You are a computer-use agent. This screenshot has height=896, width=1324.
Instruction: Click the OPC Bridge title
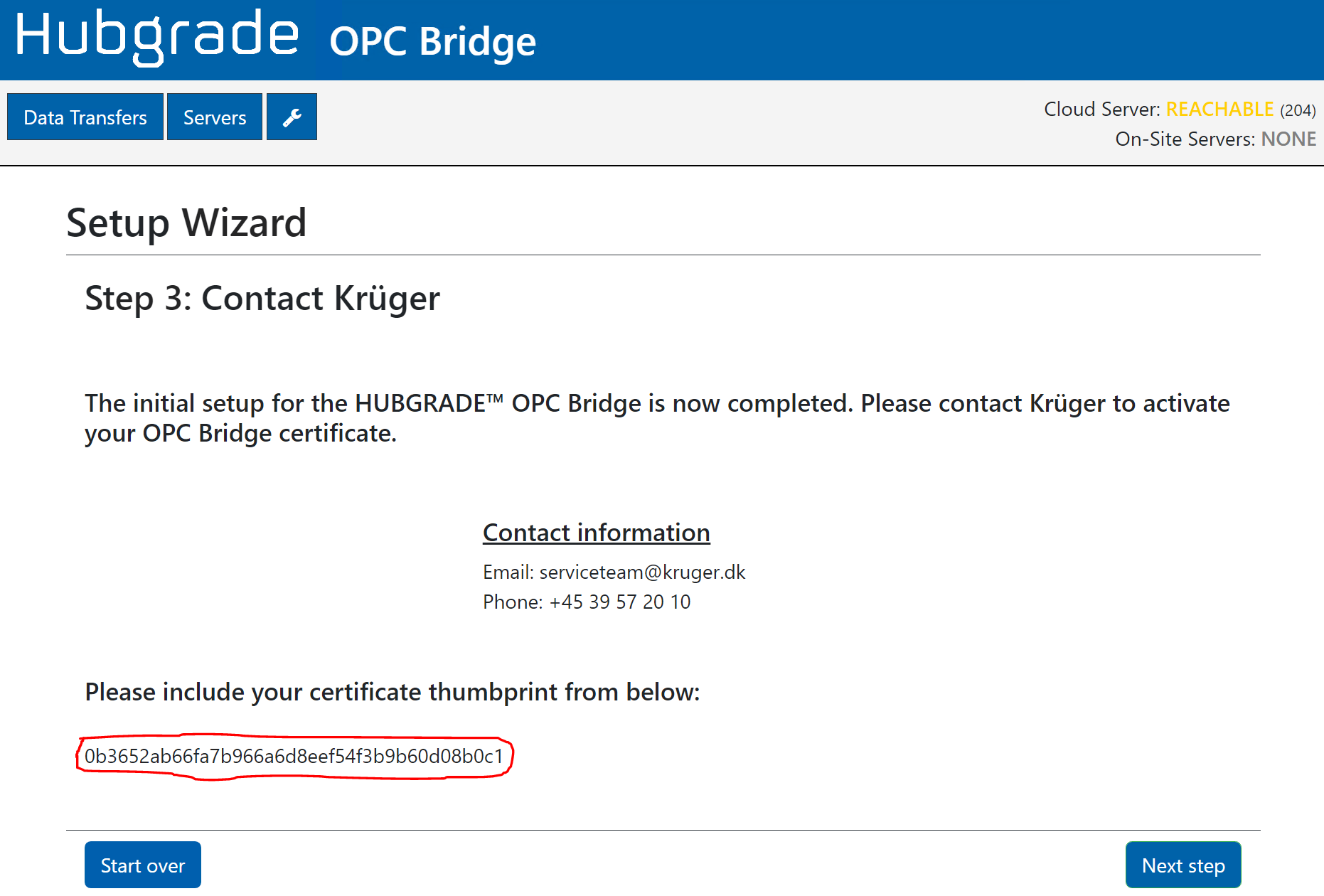coord(432,41)
